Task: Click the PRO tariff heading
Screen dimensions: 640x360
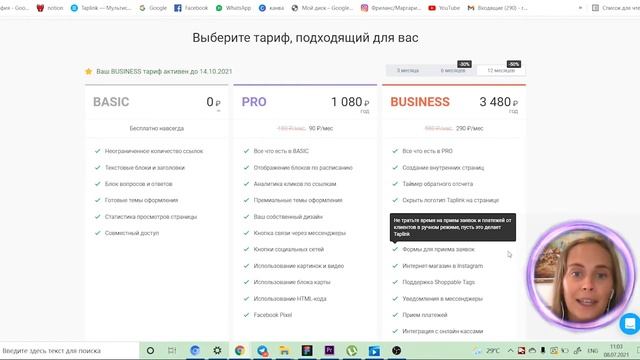Action: point(254,102)
